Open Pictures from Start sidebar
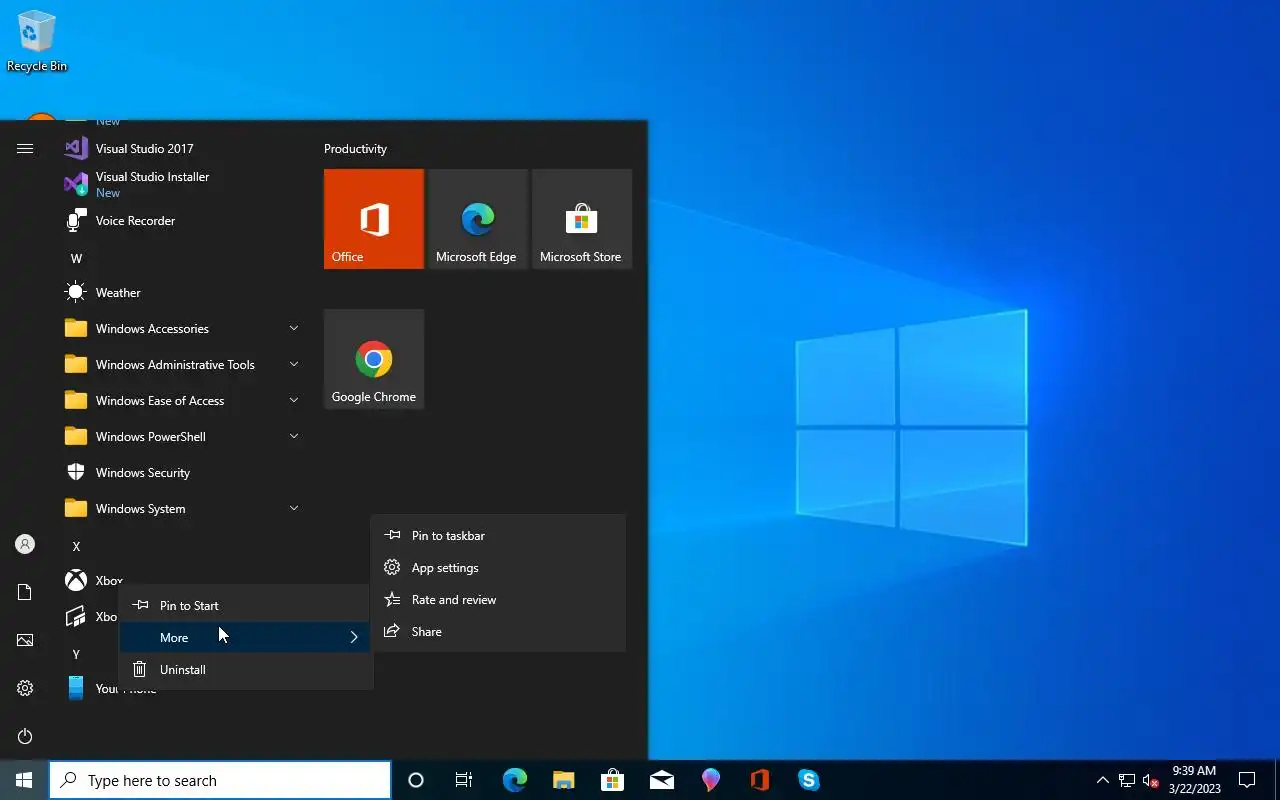Image resolution: width=1280 pixels, height=800 pixels. (25, 640)
